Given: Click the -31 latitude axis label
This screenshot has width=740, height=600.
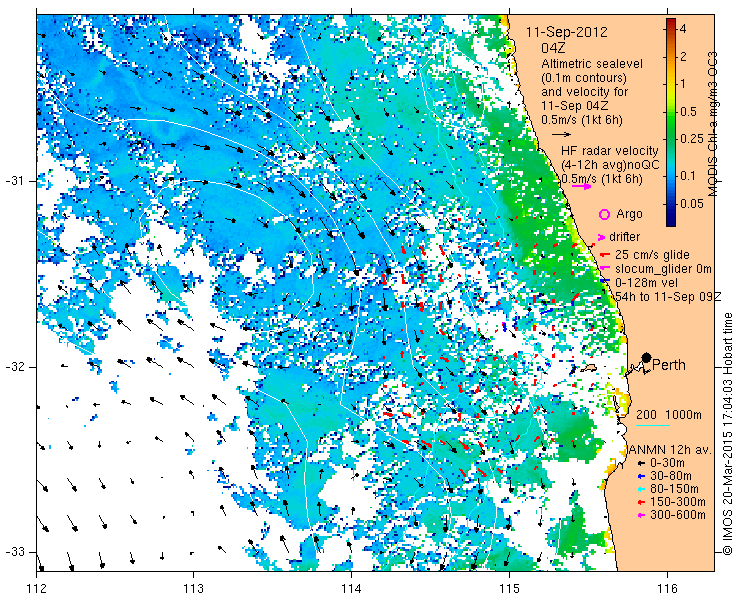Looking at the screenshot, I should [16, 181].
